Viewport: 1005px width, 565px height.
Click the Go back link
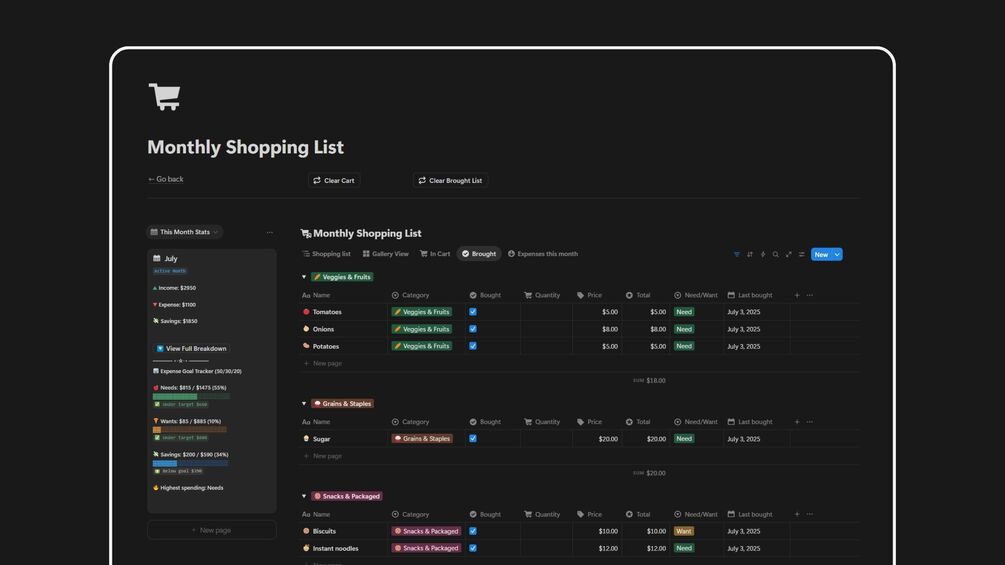pos(165,179)
